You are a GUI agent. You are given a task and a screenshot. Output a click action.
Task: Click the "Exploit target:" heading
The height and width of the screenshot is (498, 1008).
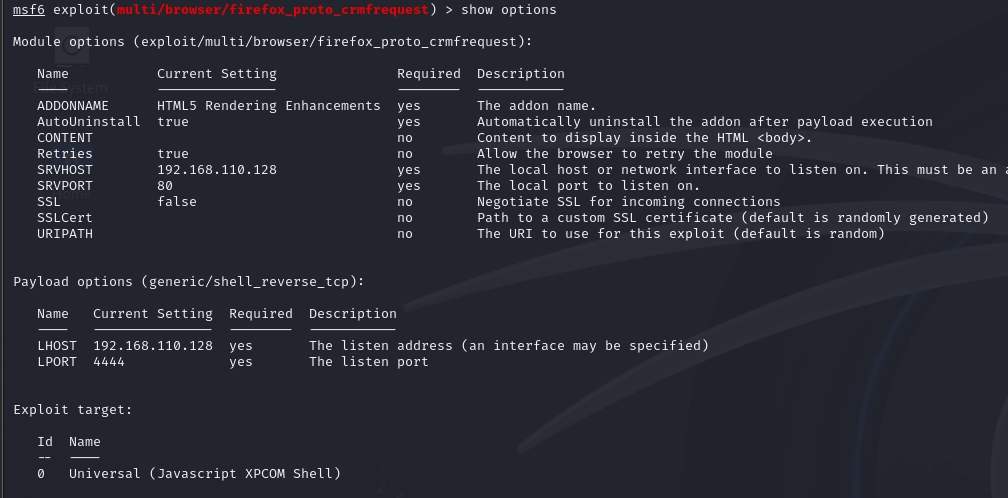pos(73,410)
